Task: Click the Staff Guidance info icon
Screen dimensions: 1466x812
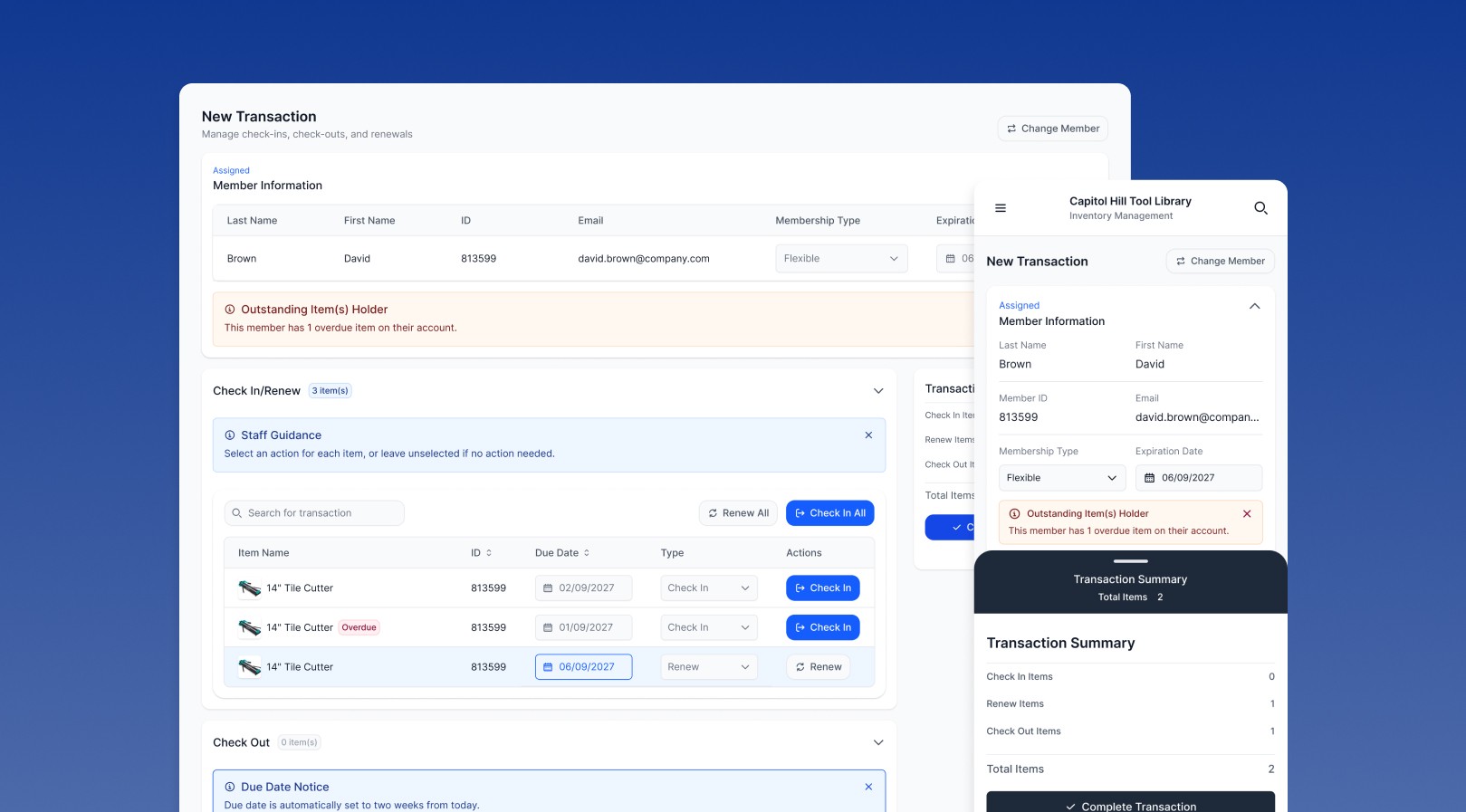Action: click(230, 435)
